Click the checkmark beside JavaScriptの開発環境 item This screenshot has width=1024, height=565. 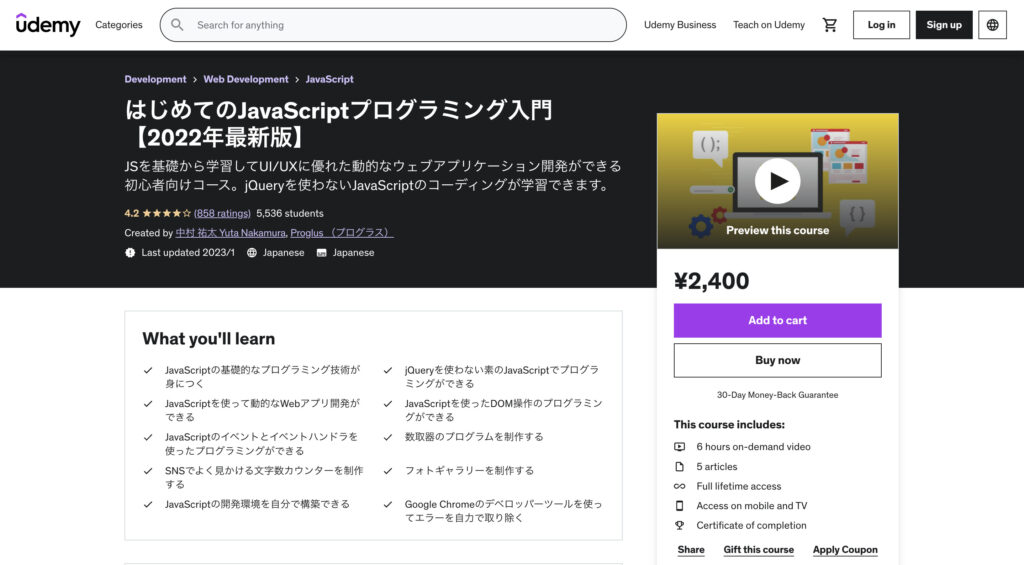[x=148, y=504]
